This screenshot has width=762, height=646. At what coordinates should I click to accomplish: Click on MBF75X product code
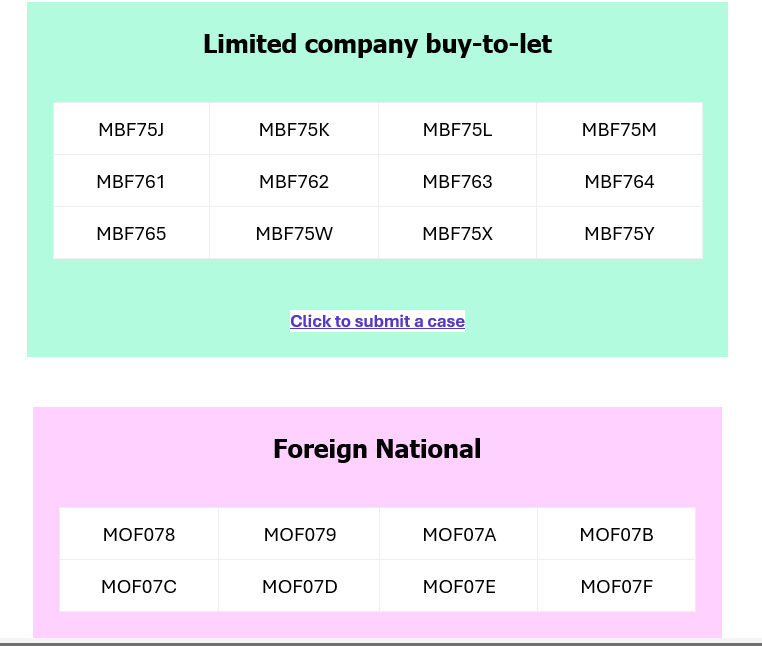457,233
